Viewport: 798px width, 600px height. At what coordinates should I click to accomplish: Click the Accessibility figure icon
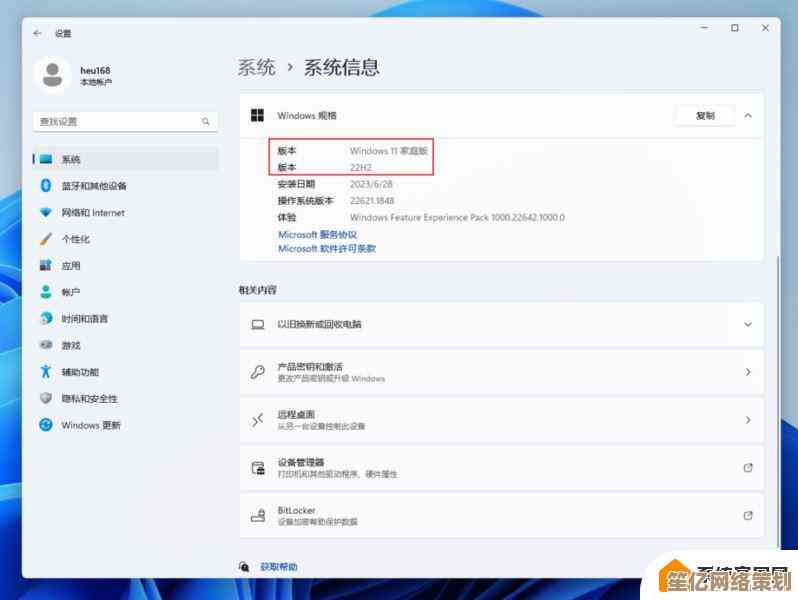coord(45,372)
